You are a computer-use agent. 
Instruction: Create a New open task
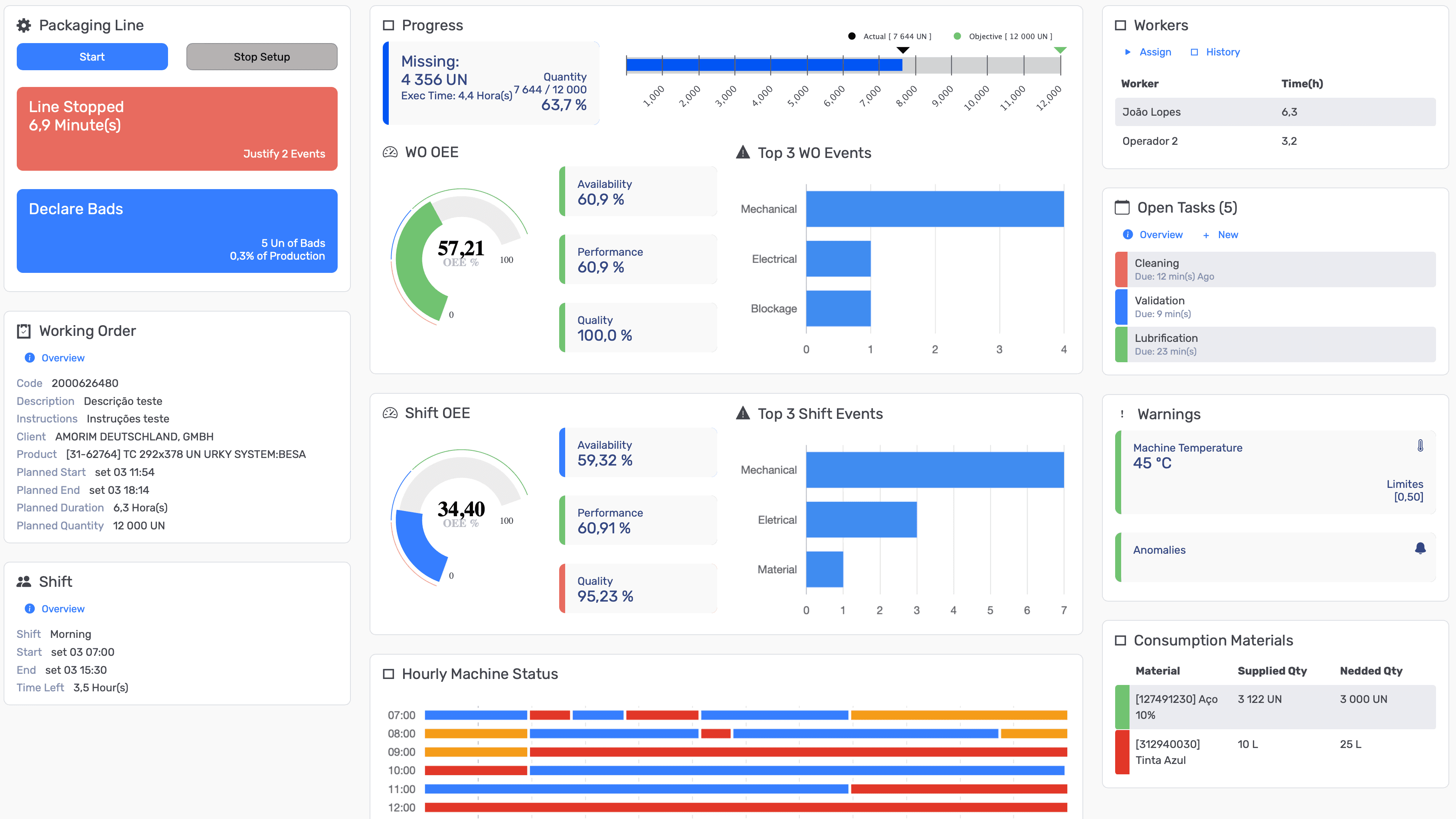(x=1228, y=235)
